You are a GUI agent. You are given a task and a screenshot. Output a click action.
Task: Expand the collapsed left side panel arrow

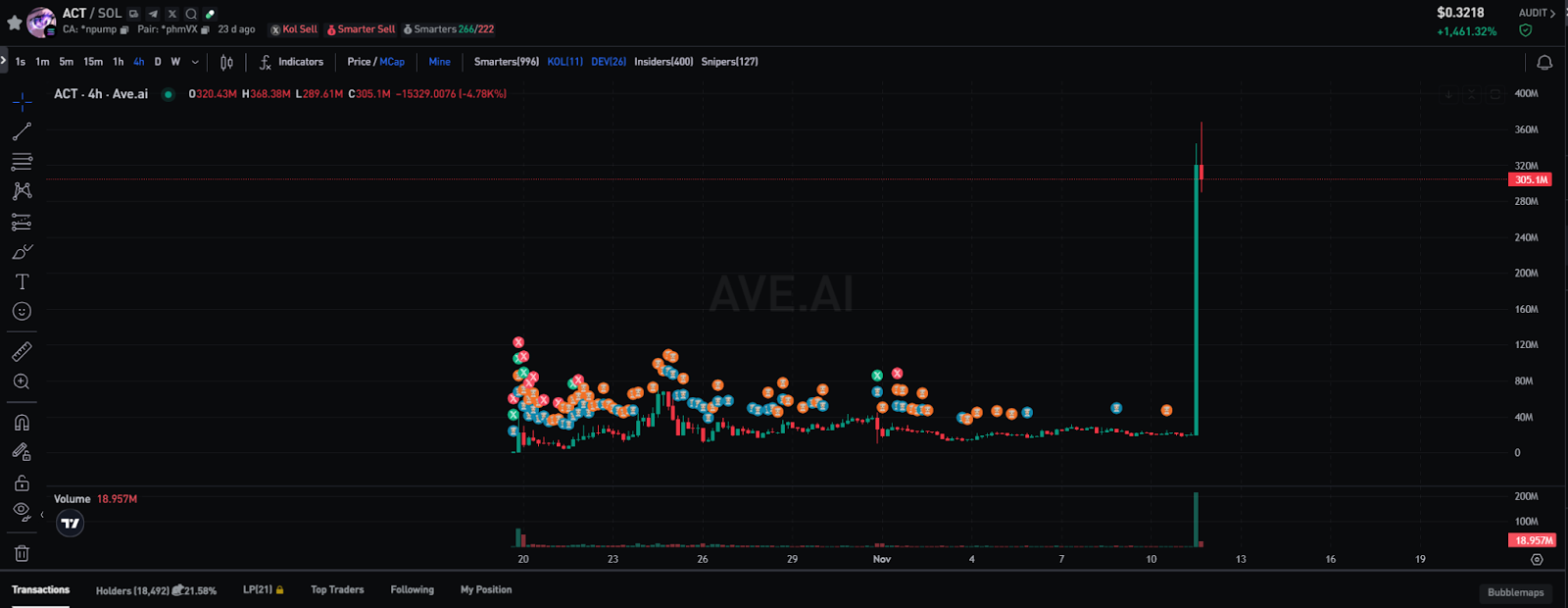click(3, 61)
